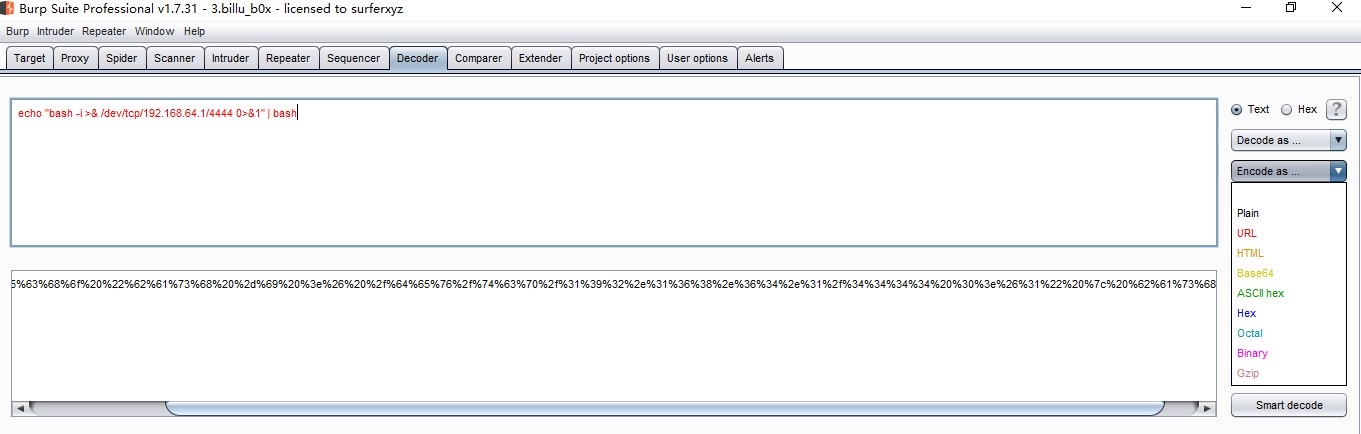This screenshot has width=1361, height=434.
Task: Switch to the Target tab
Action: 29,58
